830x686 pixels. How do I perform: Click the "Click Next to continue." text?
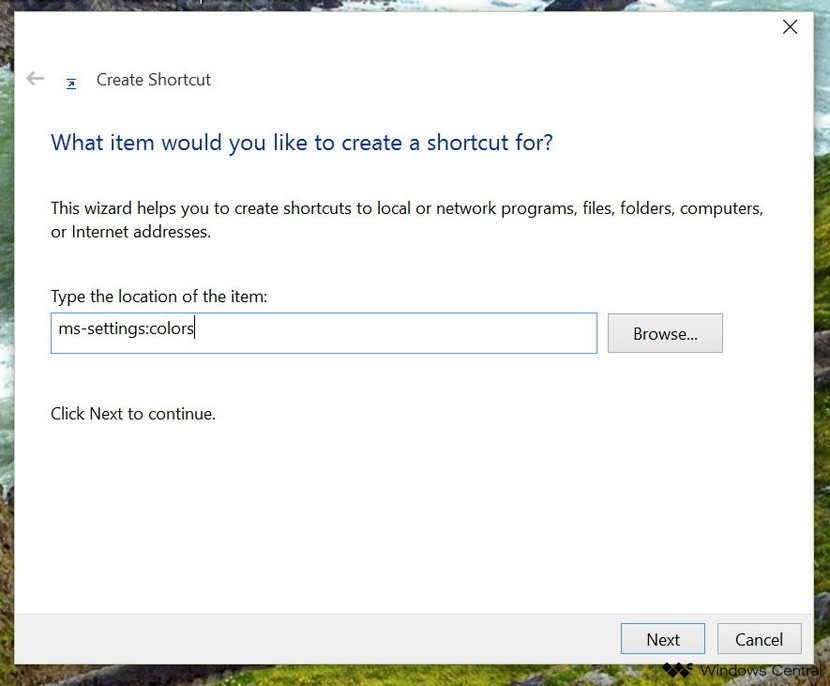(x=133, y=413)
